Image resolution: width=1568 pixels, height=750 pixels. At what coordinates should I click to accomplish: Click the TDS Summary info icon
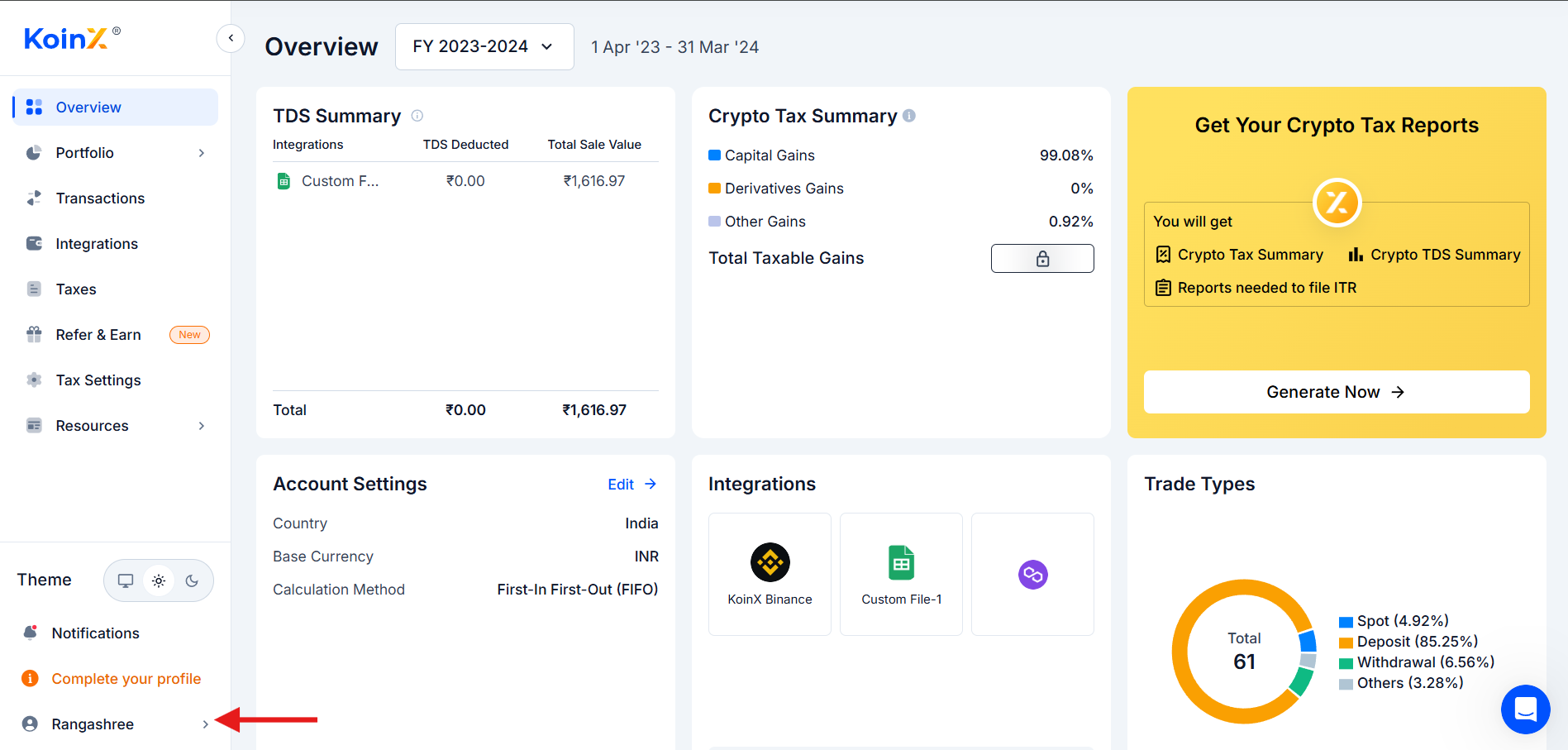coord(417,116)
